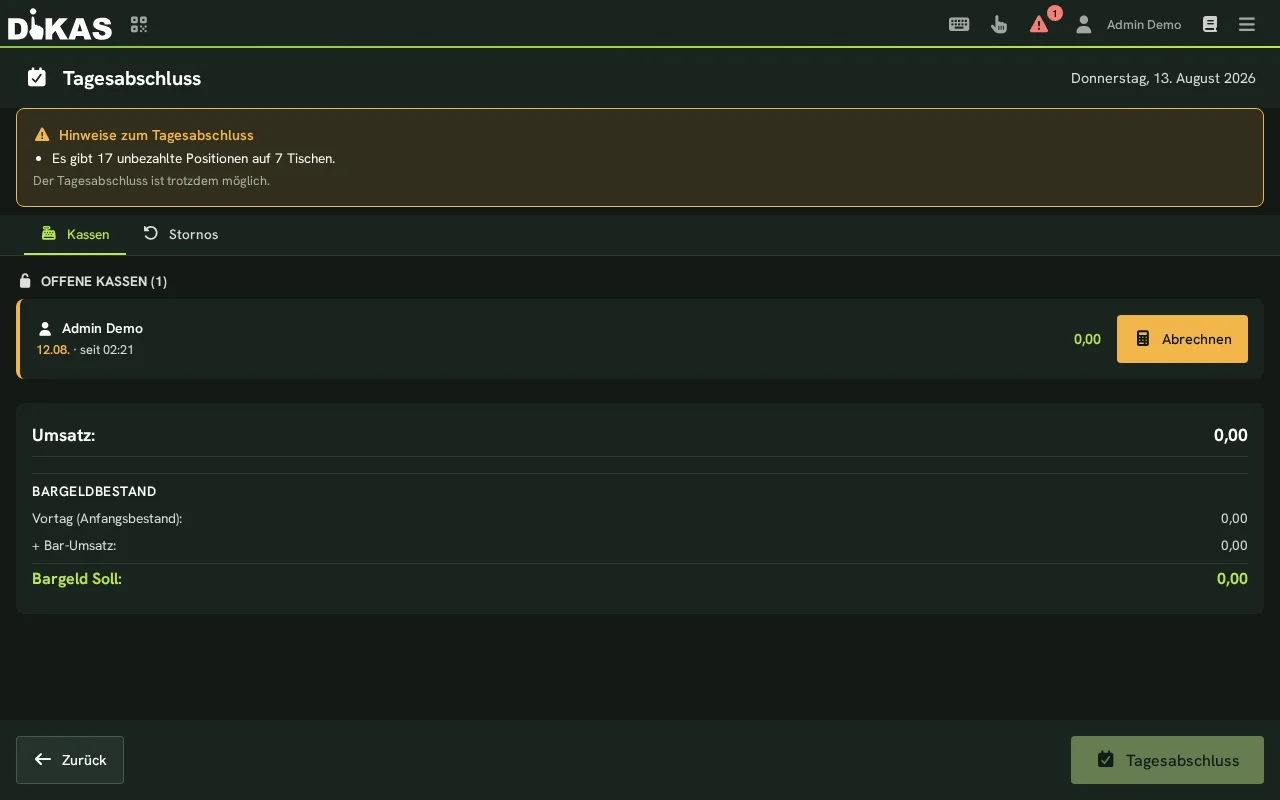Go back with the Zurück button
1280x800 pixels.
[x=70, y=760]
